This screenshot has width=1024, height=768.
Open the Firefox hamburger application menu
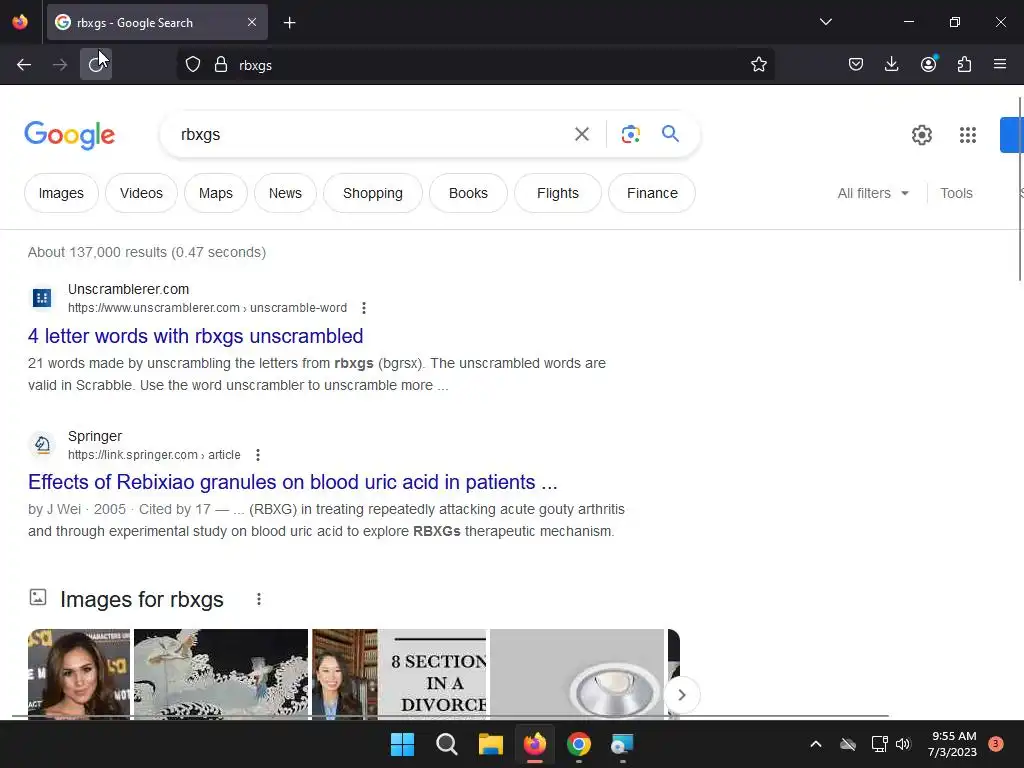(1000, 65)
